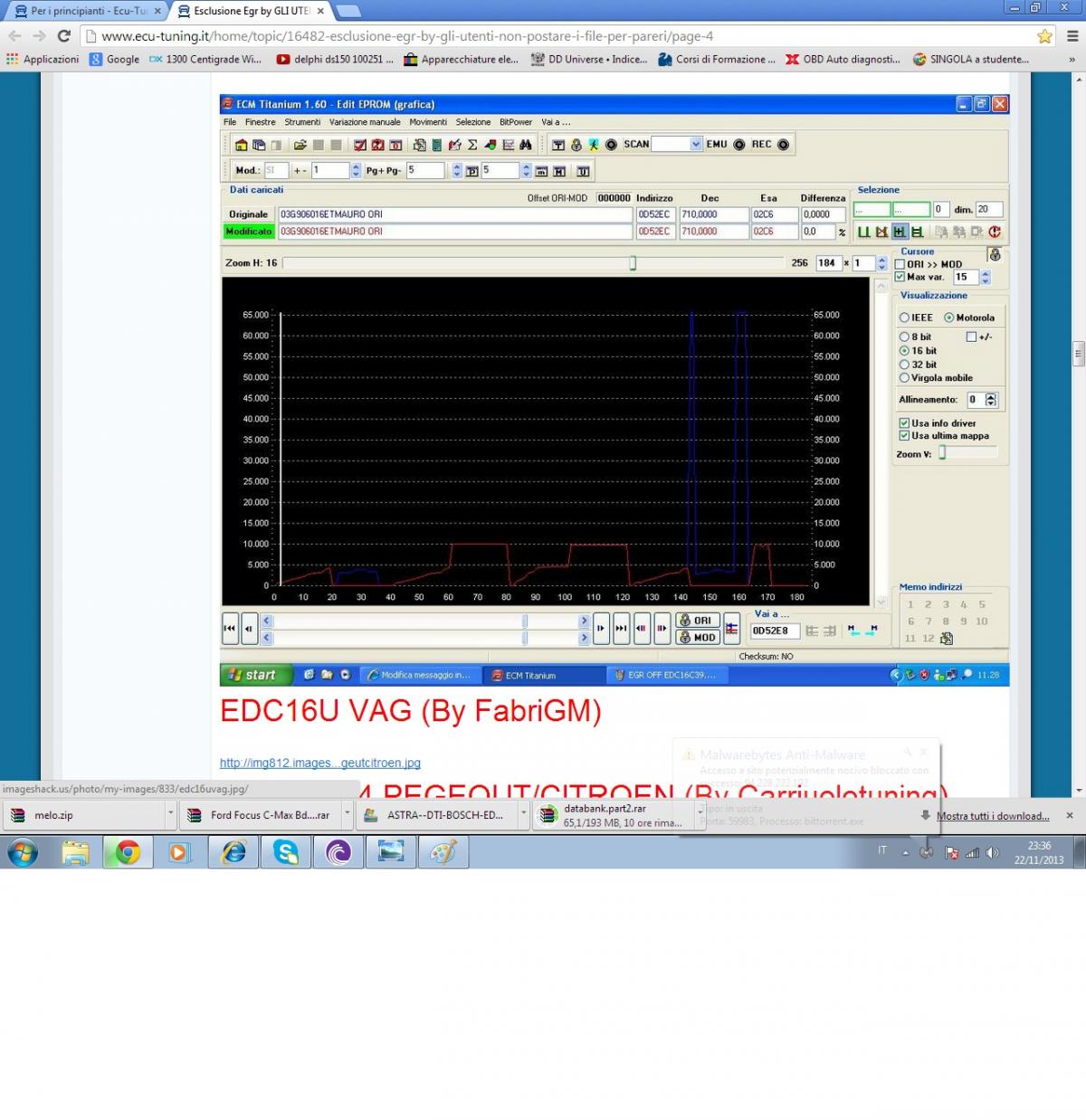This screenshot has width=1086, height=1120.
Task: Open the Corsi di Formazione bookmark
Action: pos(715,60)
